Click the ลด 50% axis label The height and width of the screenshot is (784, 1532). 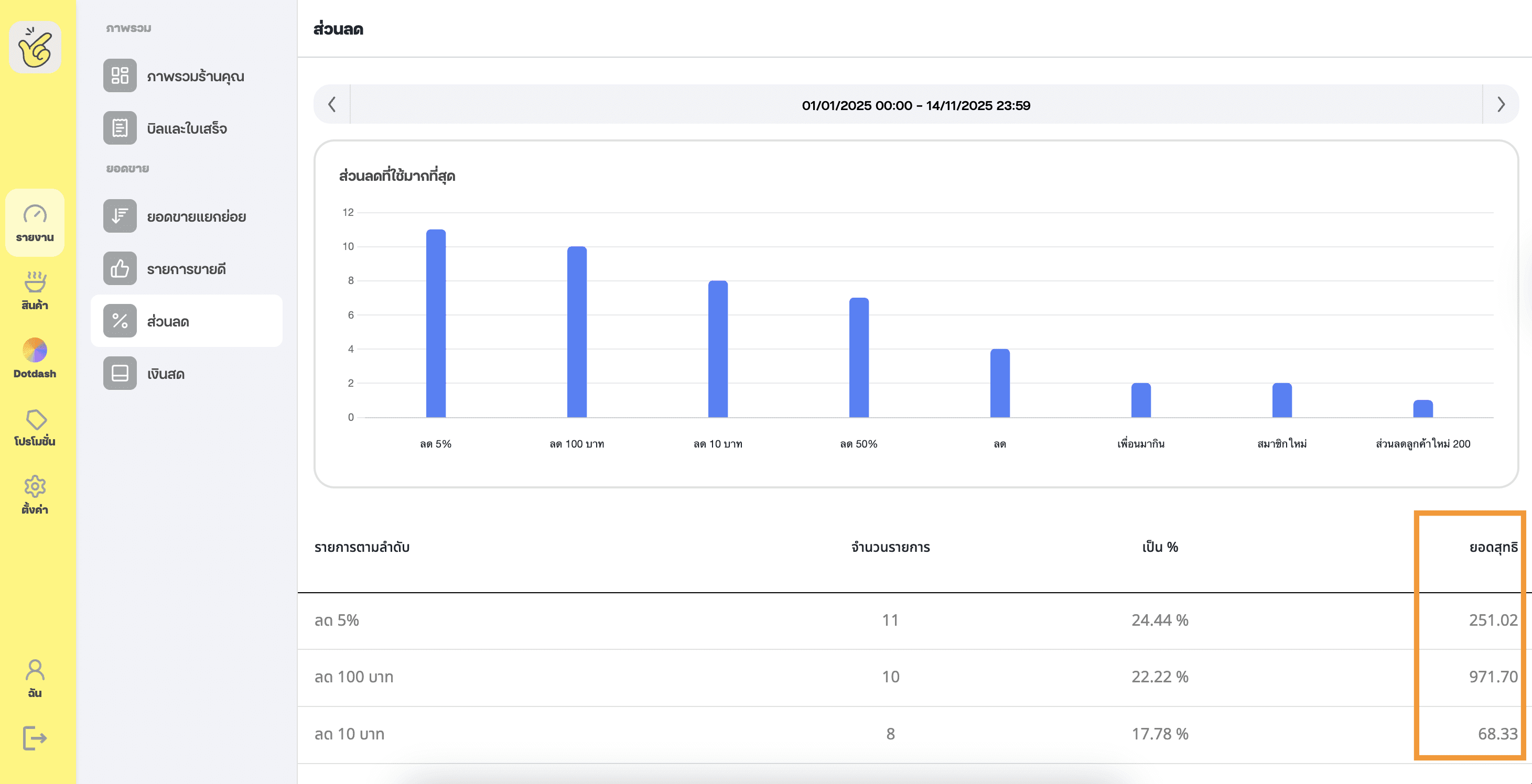click(x=859, y=444)
